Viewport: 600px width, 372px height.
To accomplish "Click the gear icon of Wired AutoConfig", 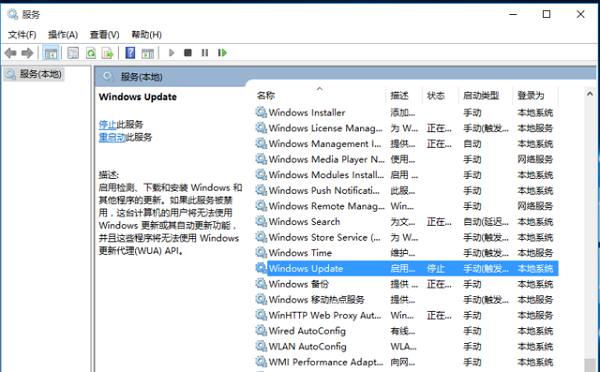I will pyautogui.click(x=261, y=330).
